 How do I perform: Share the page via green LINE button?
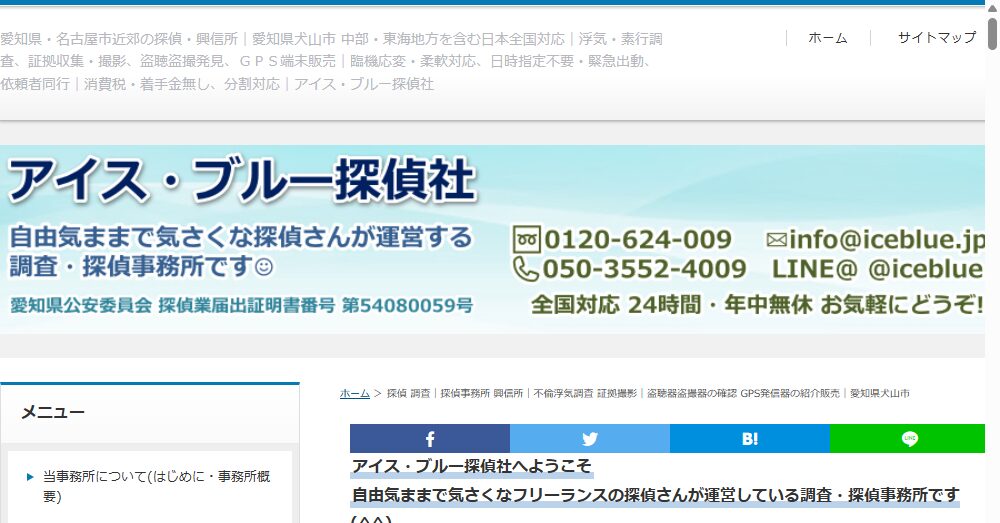tap(908, 439)
